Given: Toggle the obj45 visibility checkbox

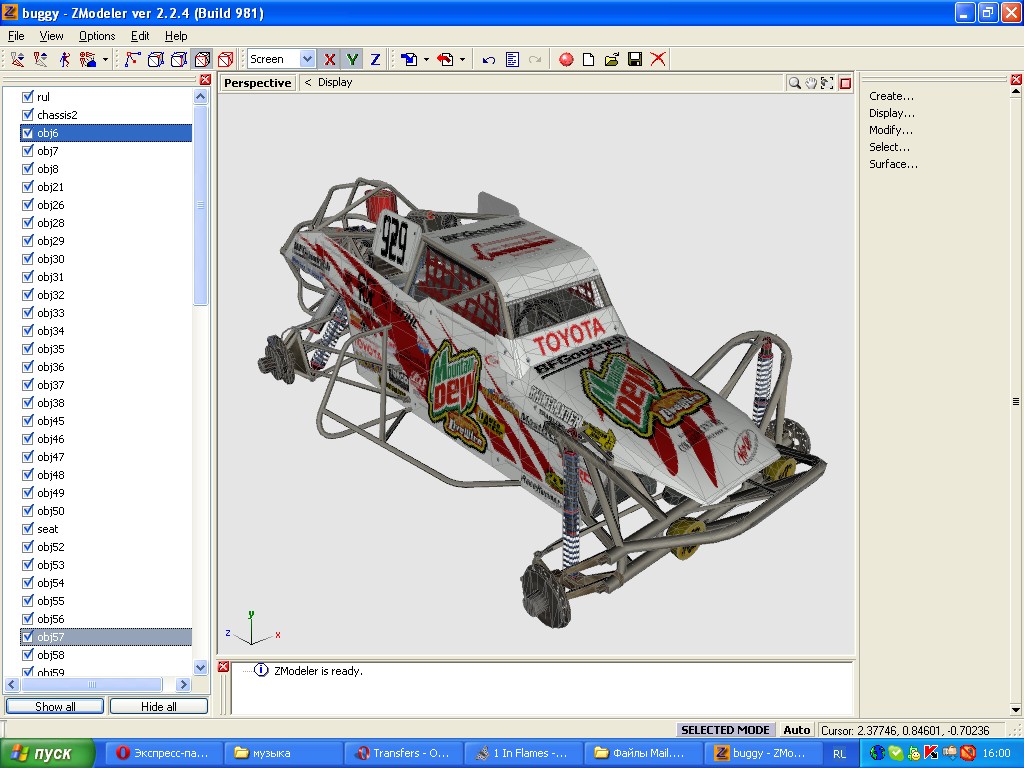Looking at the screenshot, I should pos(27,421).
